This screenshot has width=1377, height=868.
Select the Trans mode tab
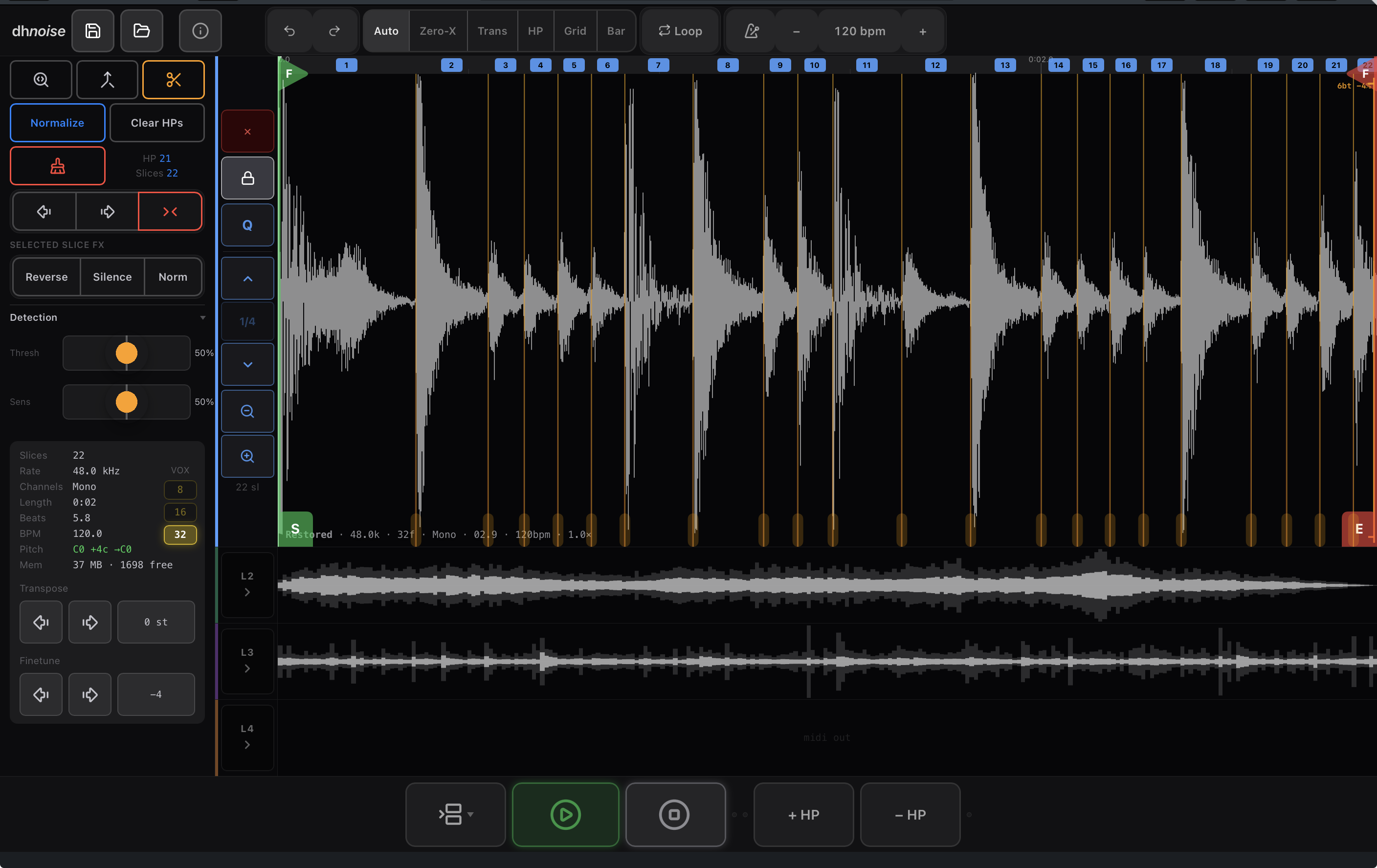[x=492, y=31]
